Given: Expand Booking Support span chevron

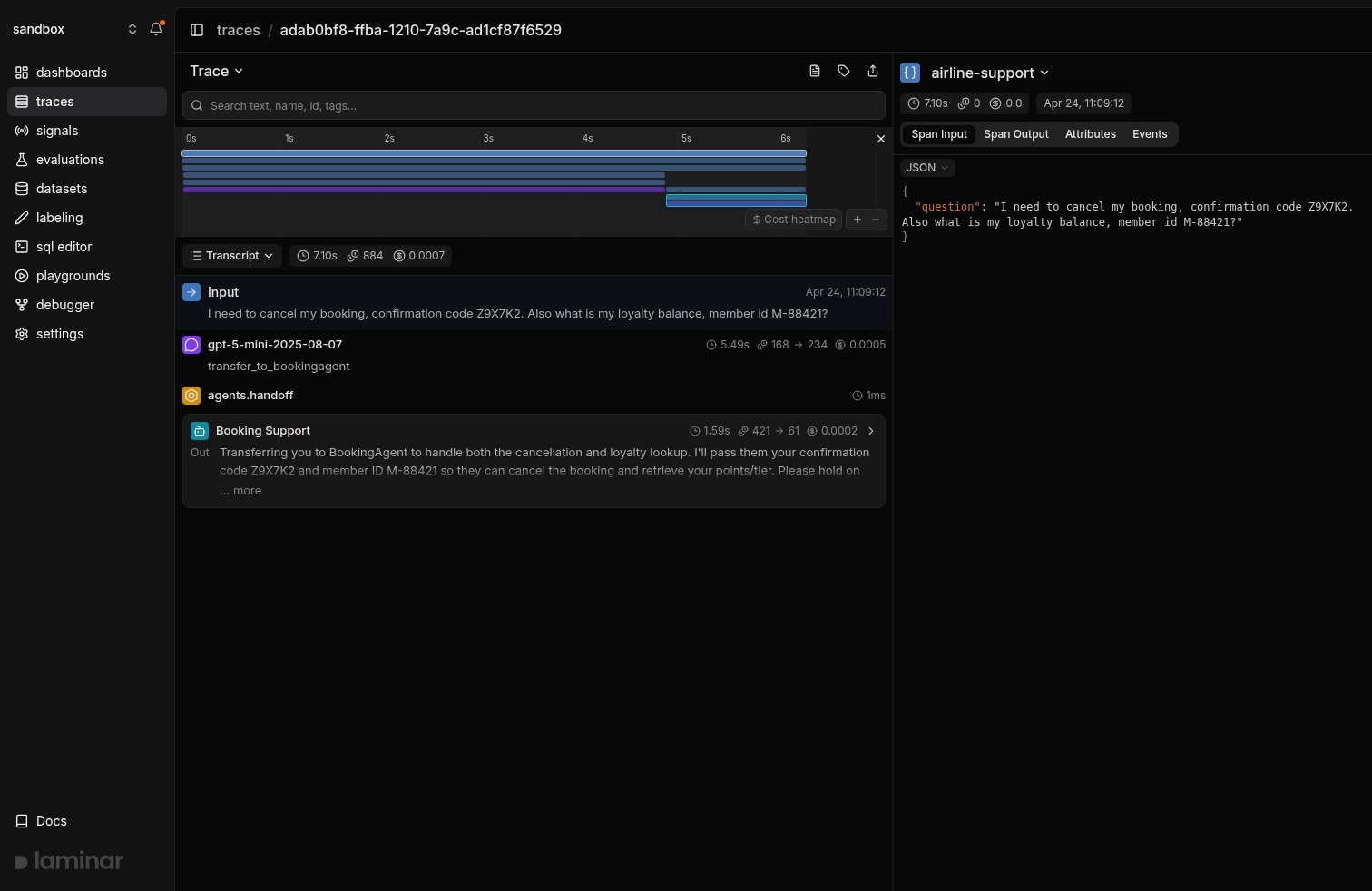Looking at the screenshot, I should tap(871, 431).
